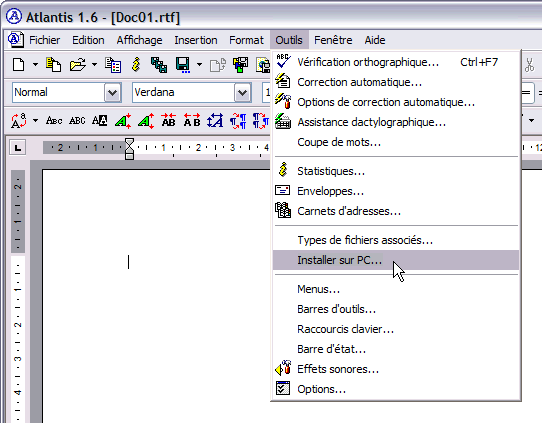Click the Normal style name field
The height and width of the screenshot is (423, 542).
(x=58, y=93)
